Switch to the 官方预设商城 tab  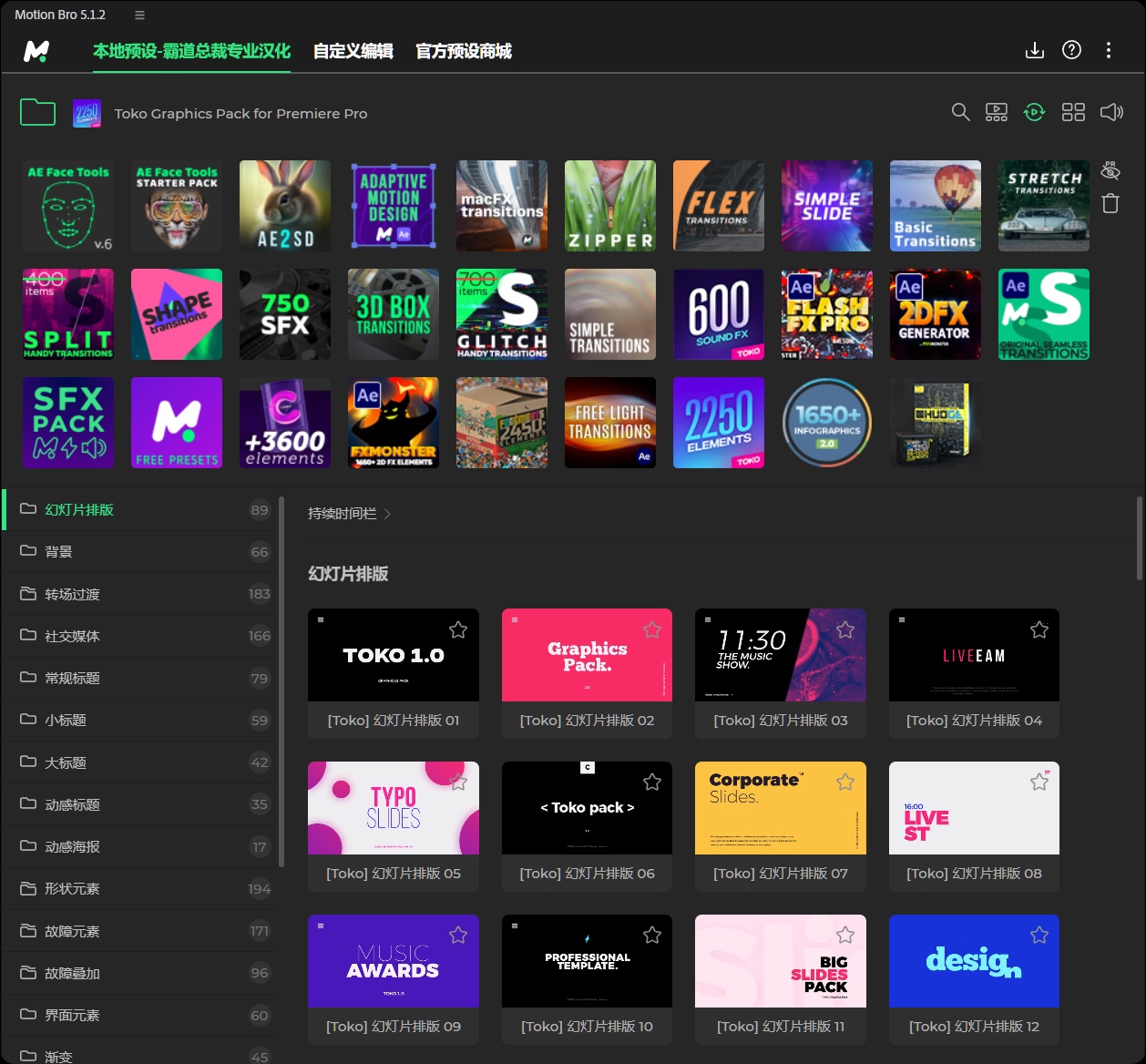coord(464,51)
